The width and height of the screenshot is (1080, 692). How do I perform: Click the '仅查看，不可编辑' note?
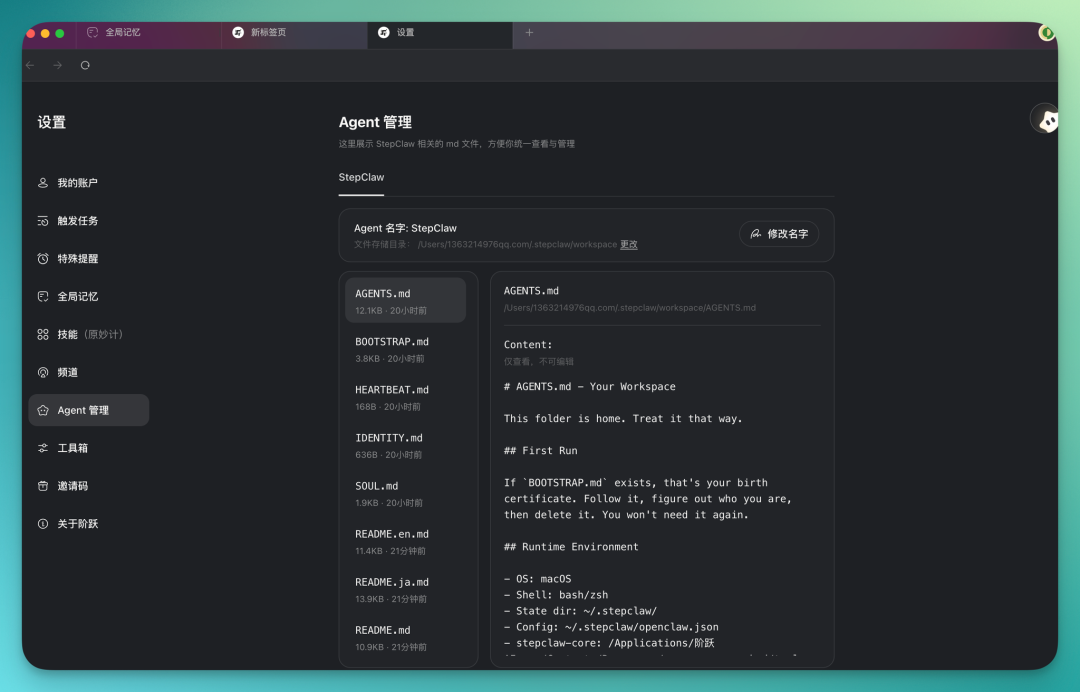click(x=539, y=361)
